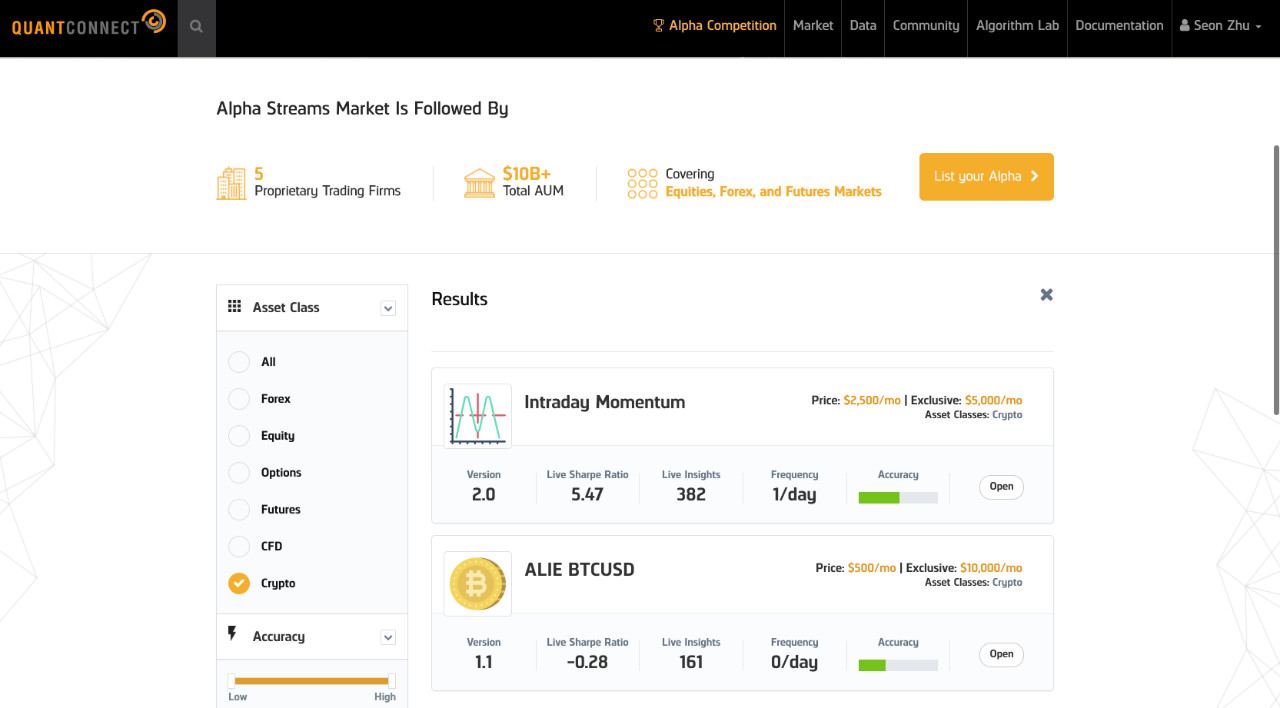Deselect the checked Crypto option
The width and height of the screenshot is (1280, 708).
pos(239,583)
